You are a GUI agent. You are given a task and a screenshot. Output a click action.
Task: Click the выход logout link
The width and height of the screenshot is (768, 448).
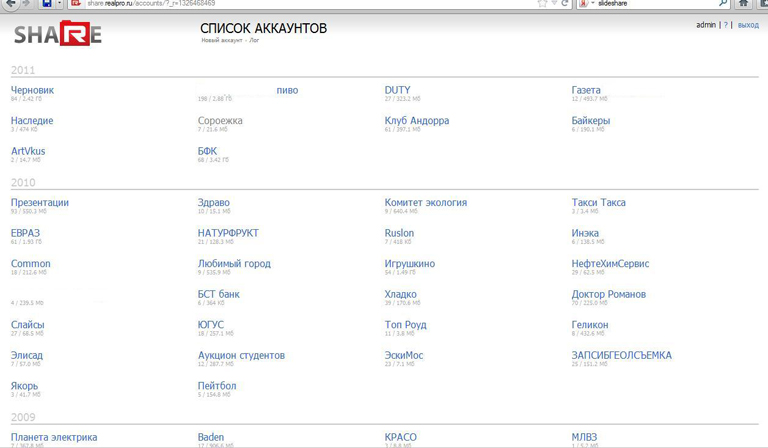click(x=748, y=25)
